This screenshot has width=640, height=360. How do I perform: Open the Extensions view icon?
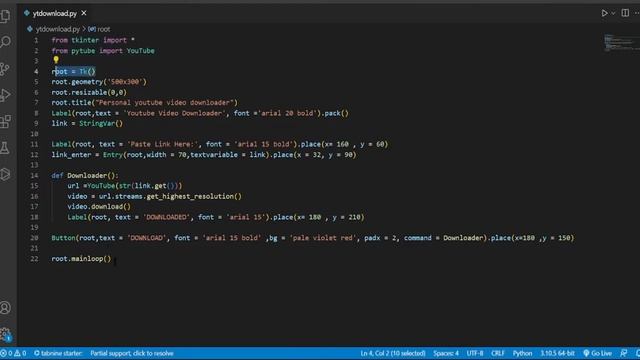pos(6,121)
